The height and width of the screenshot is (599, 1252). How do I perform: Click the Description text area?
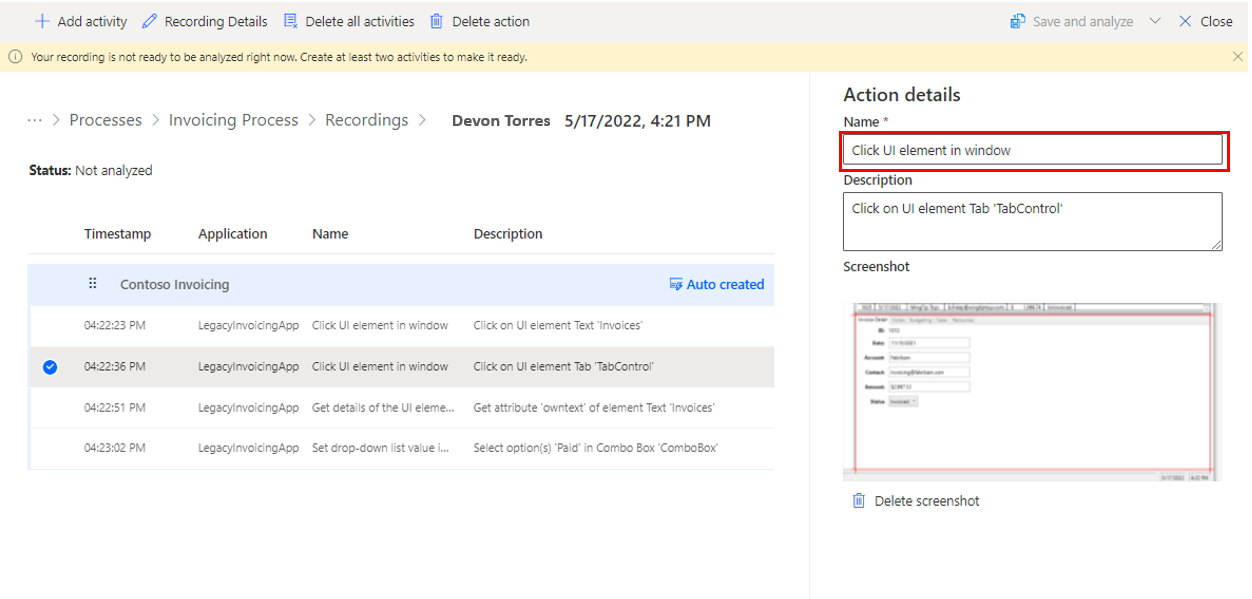(x=1032, y=221)
